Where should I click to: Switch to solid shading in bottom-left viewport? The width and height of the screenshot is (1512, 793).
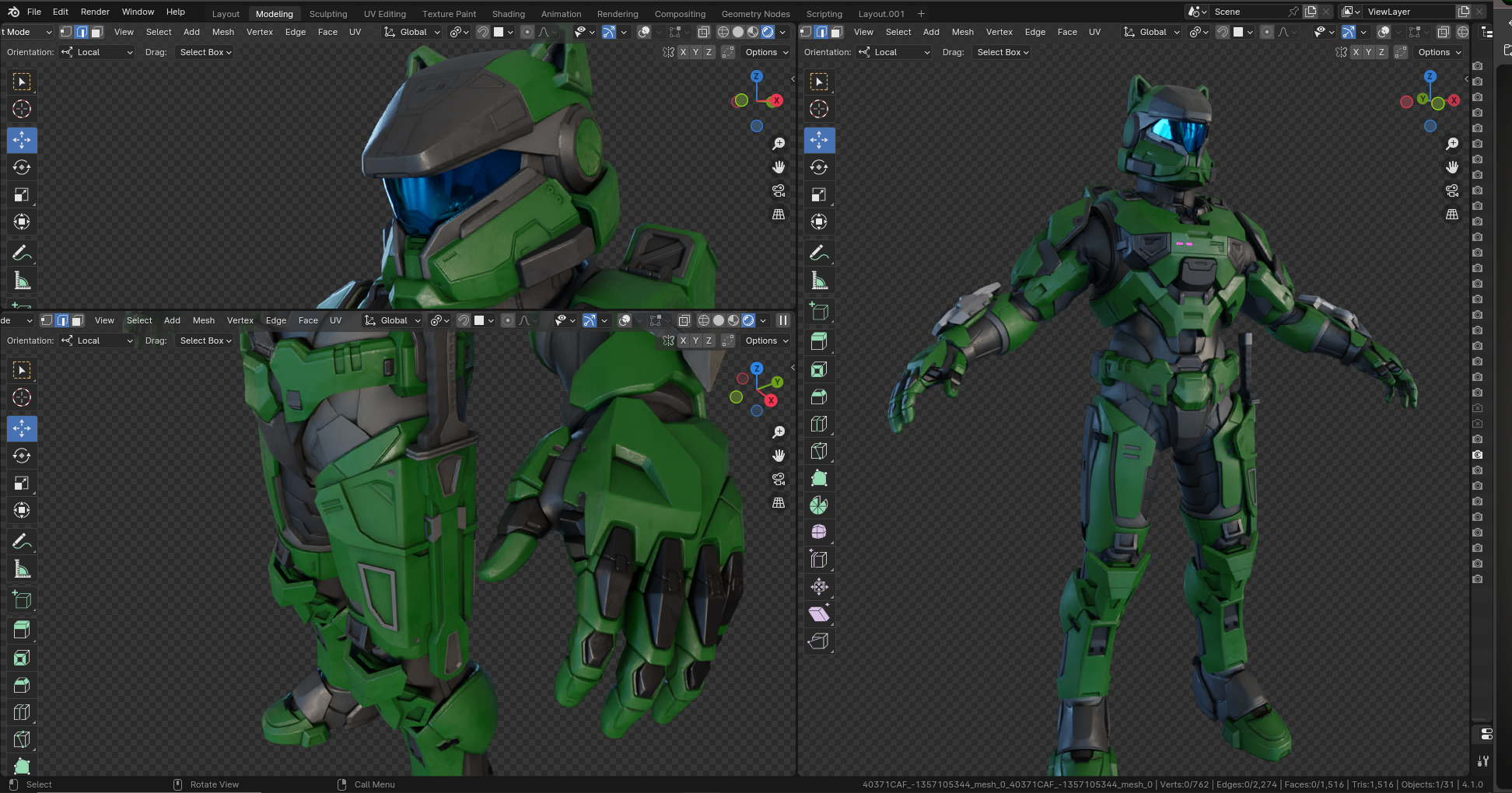point(719,320)
